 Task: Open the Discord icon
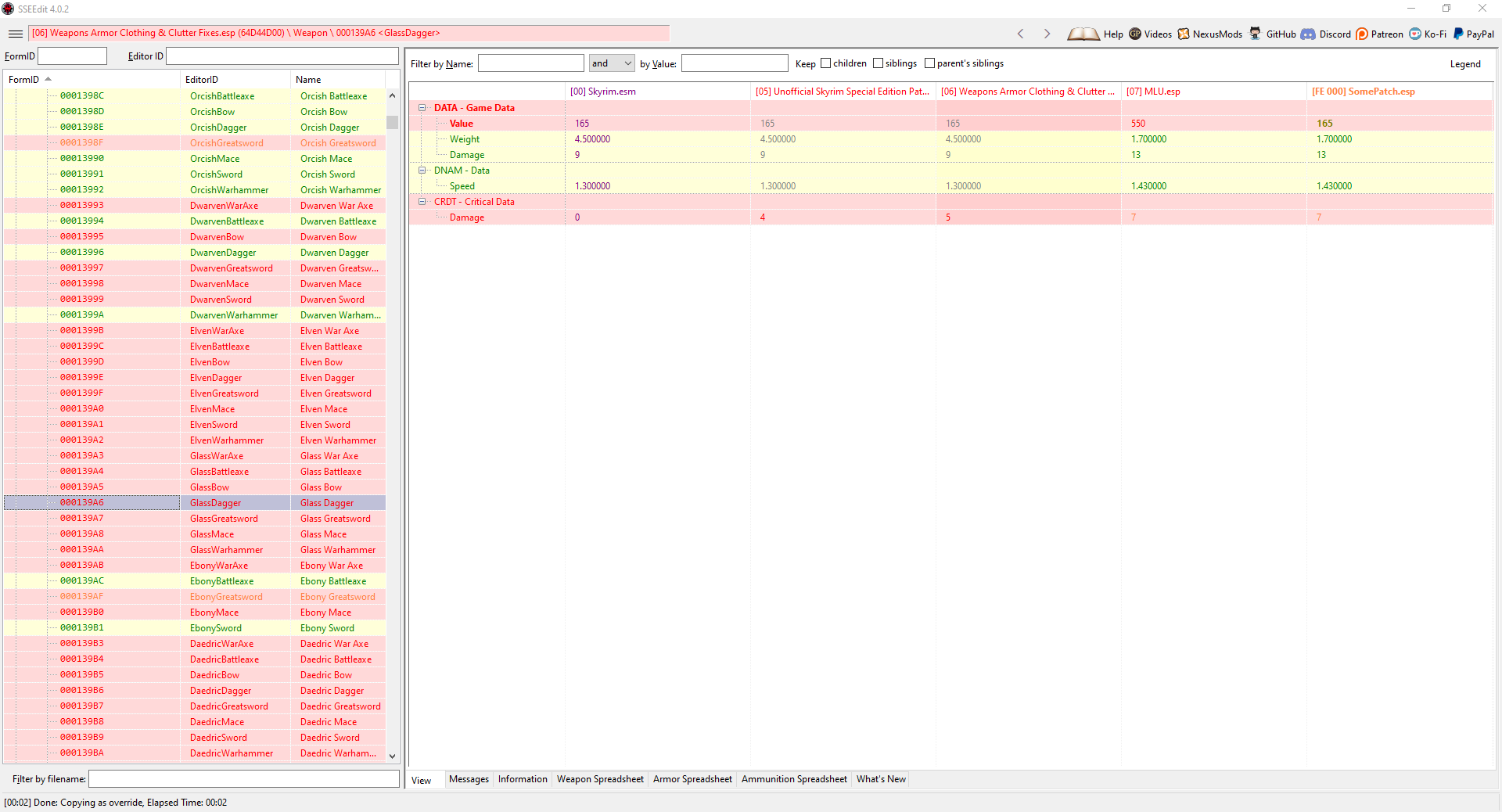[x=1308, y=34]
